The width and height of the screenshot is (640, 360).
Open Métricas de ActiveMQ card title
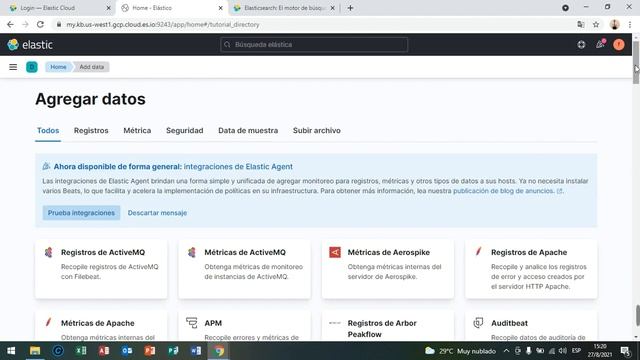[x=245, y=252]
